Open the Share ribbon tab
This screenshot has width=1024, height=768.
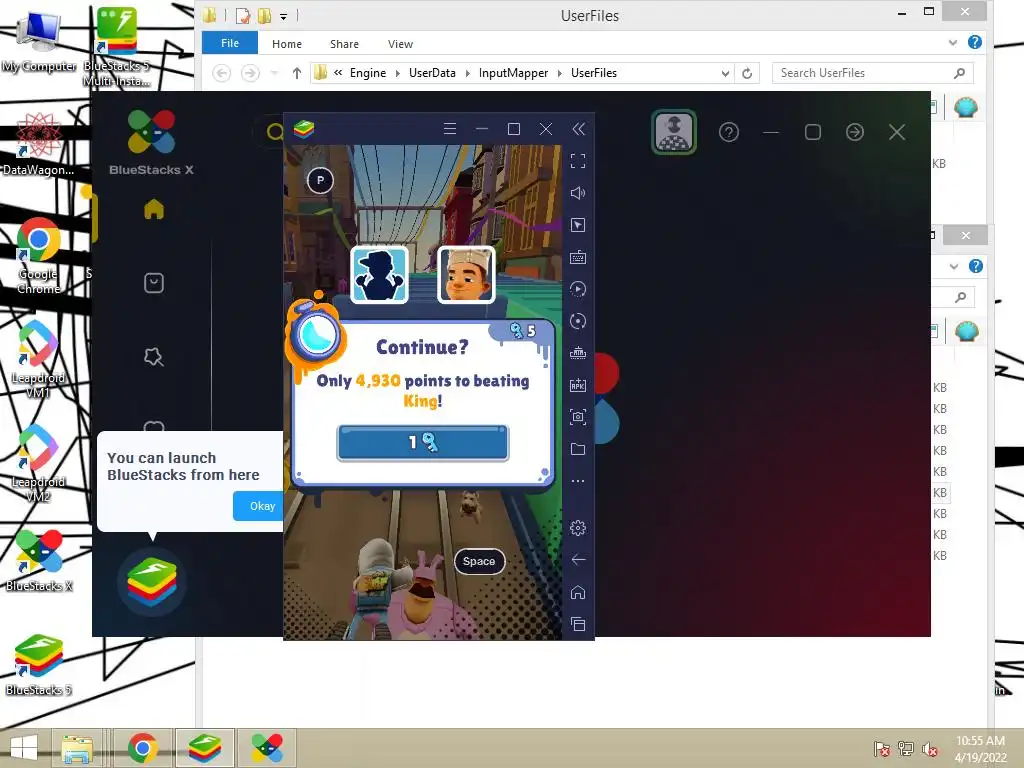coord(344,44)
